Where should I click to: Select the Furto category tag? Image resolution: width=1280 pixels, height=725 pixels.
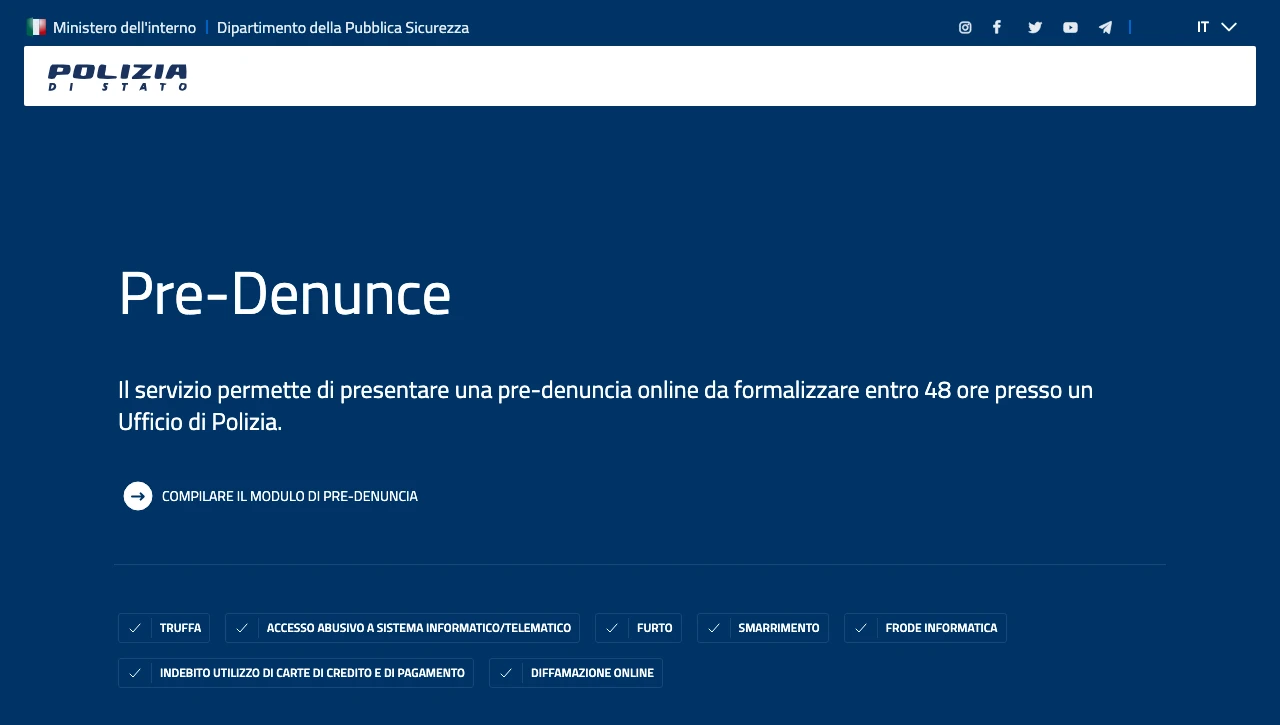[638, 628]
